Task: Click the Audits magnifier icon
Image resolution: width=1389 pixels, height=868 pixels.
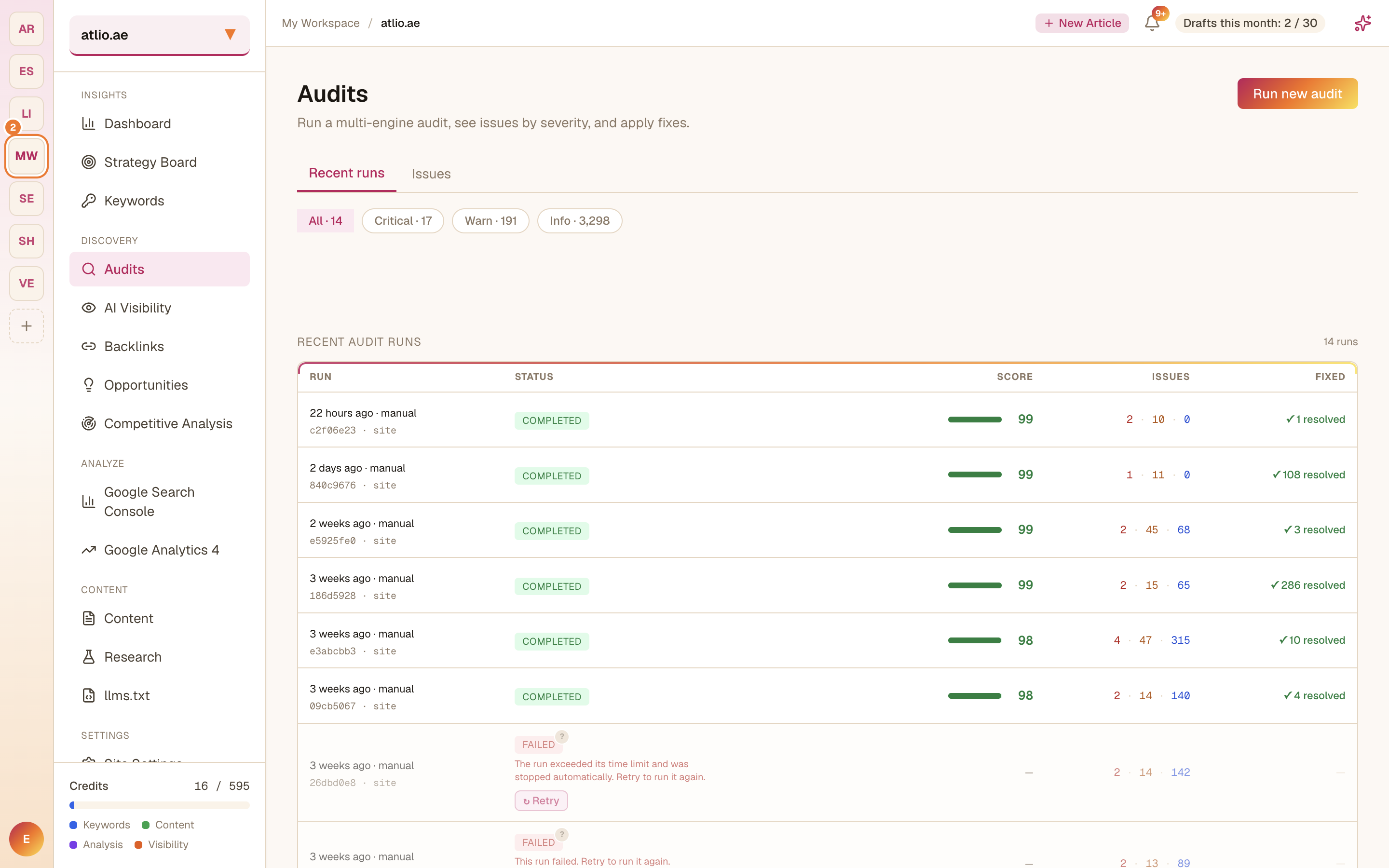Action: tap(88, 269)
